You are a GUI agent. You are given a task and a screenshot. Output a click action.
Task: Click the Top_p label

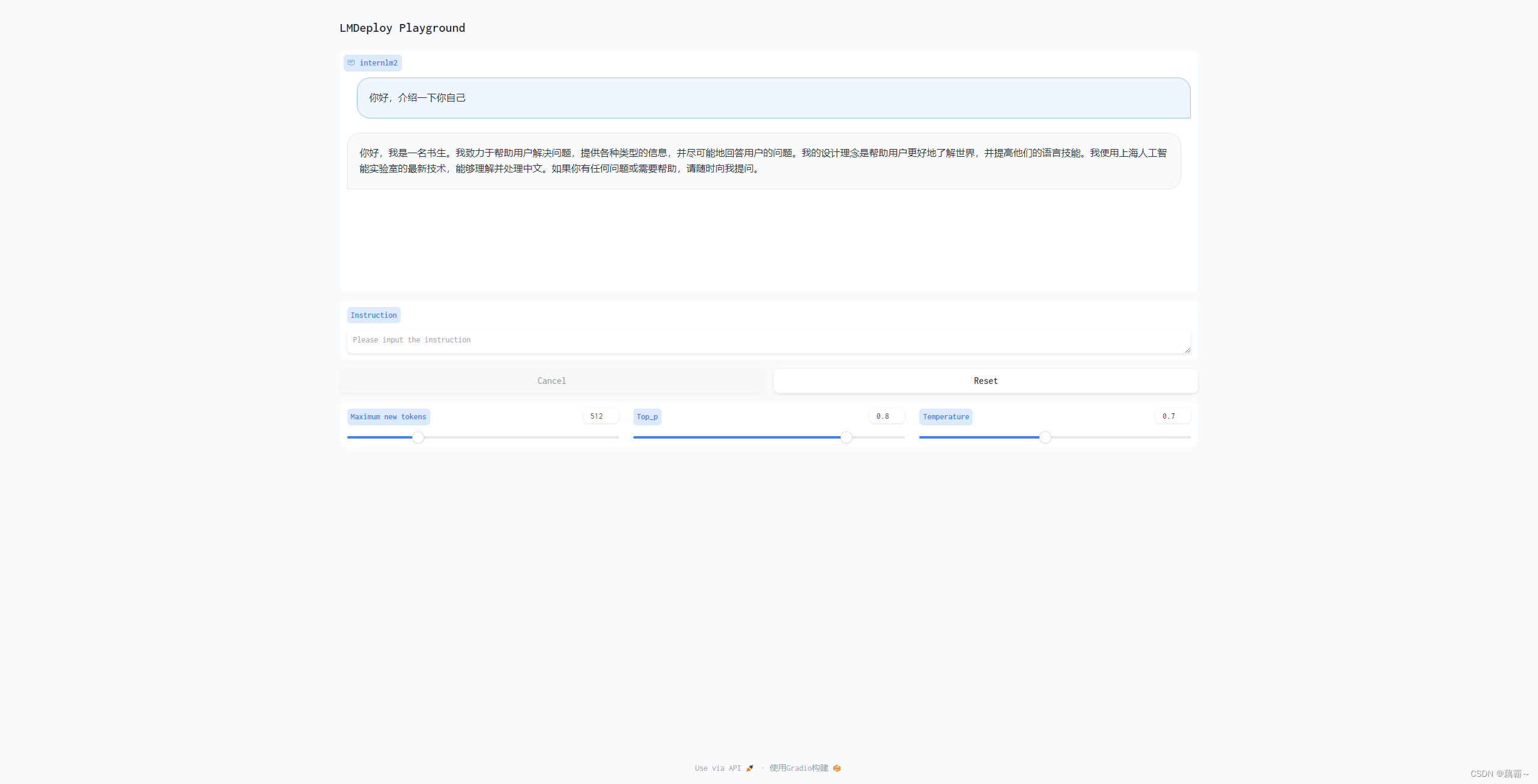[647, 417]
